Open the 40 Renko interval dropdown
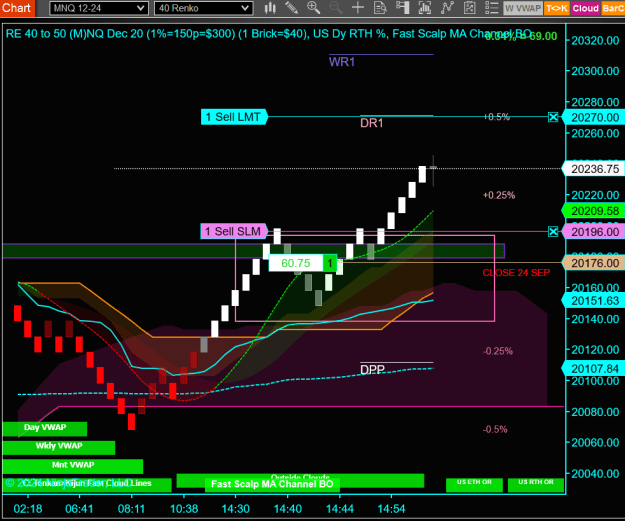Image resolution: width=625 pixels, height=521 pixels. click(204, 8)
